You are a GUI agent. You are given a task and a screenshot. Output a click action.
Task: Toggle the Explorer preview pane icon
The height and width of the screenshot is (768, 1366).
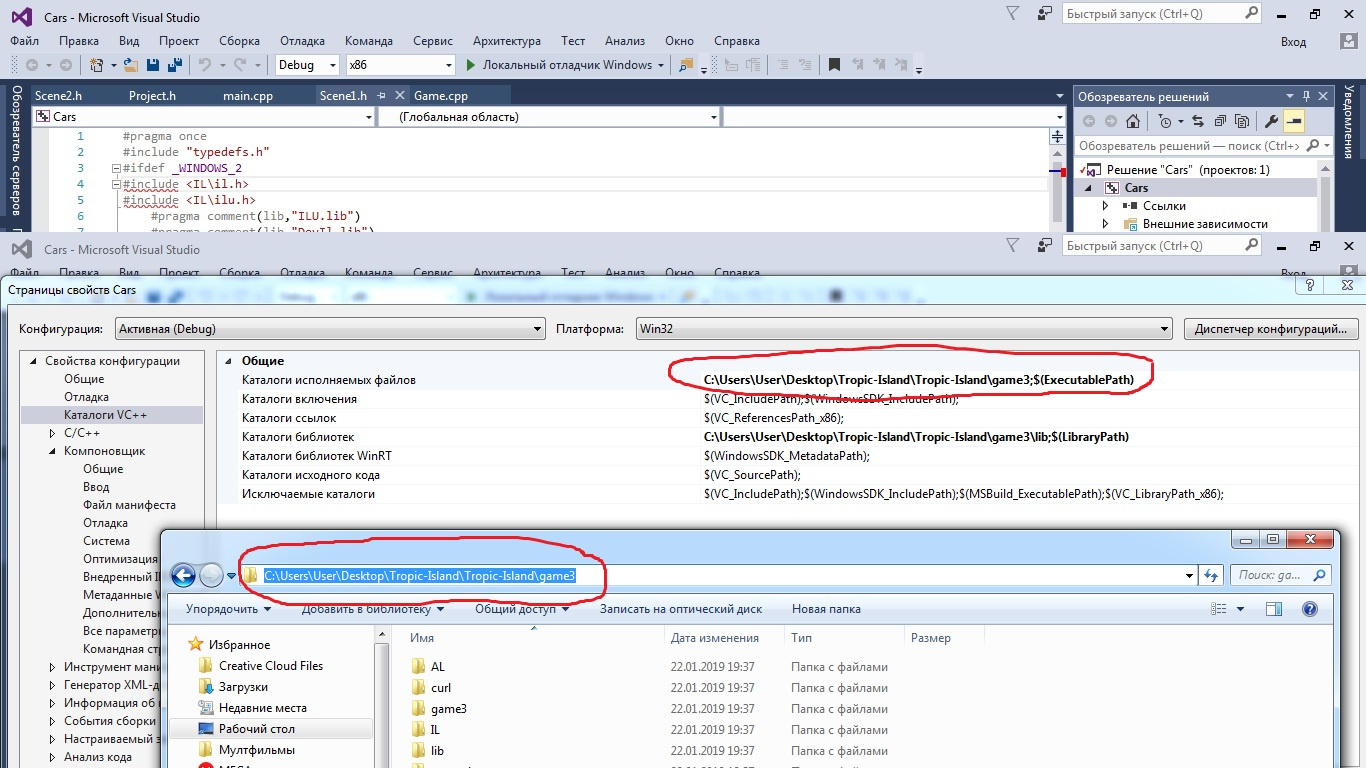[x=1274, y=609]
